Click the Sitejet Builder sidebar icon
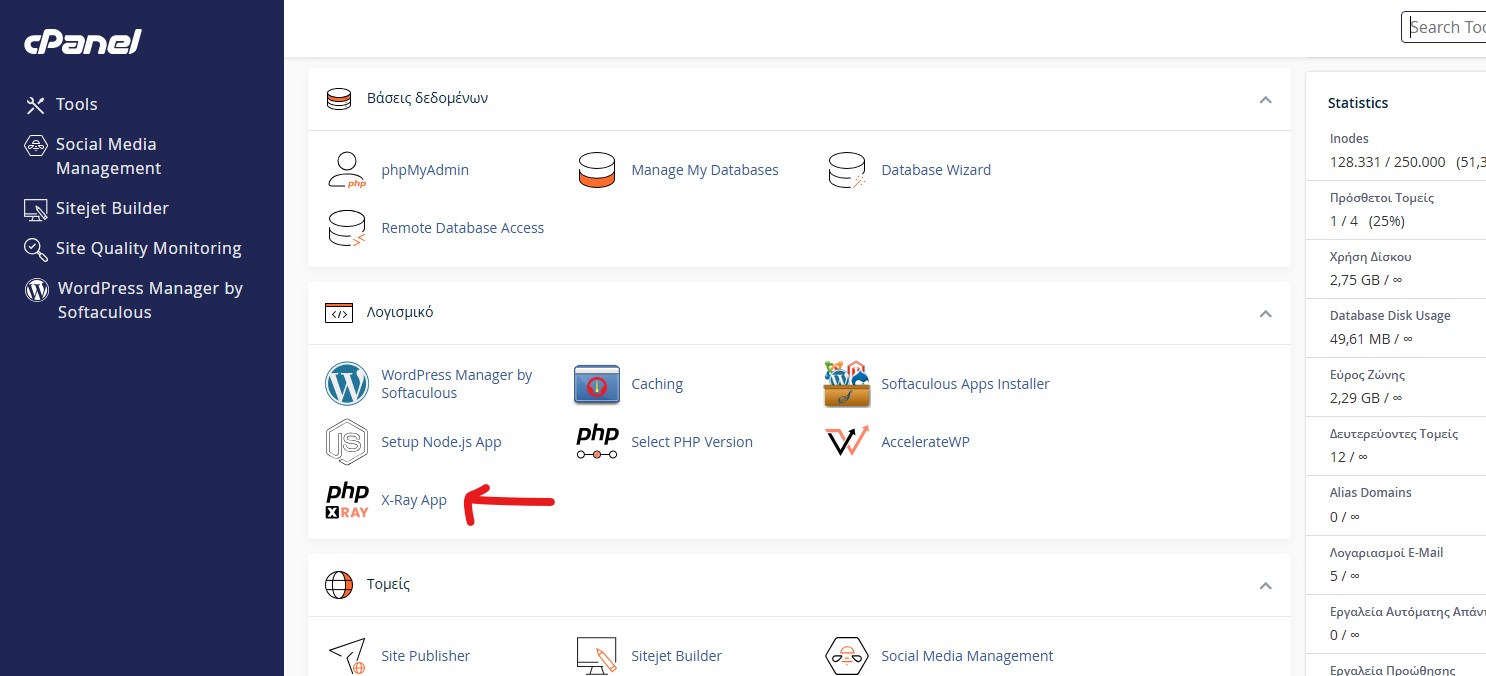This screenshot has height=676, width=1486. (x=36, y=209)
